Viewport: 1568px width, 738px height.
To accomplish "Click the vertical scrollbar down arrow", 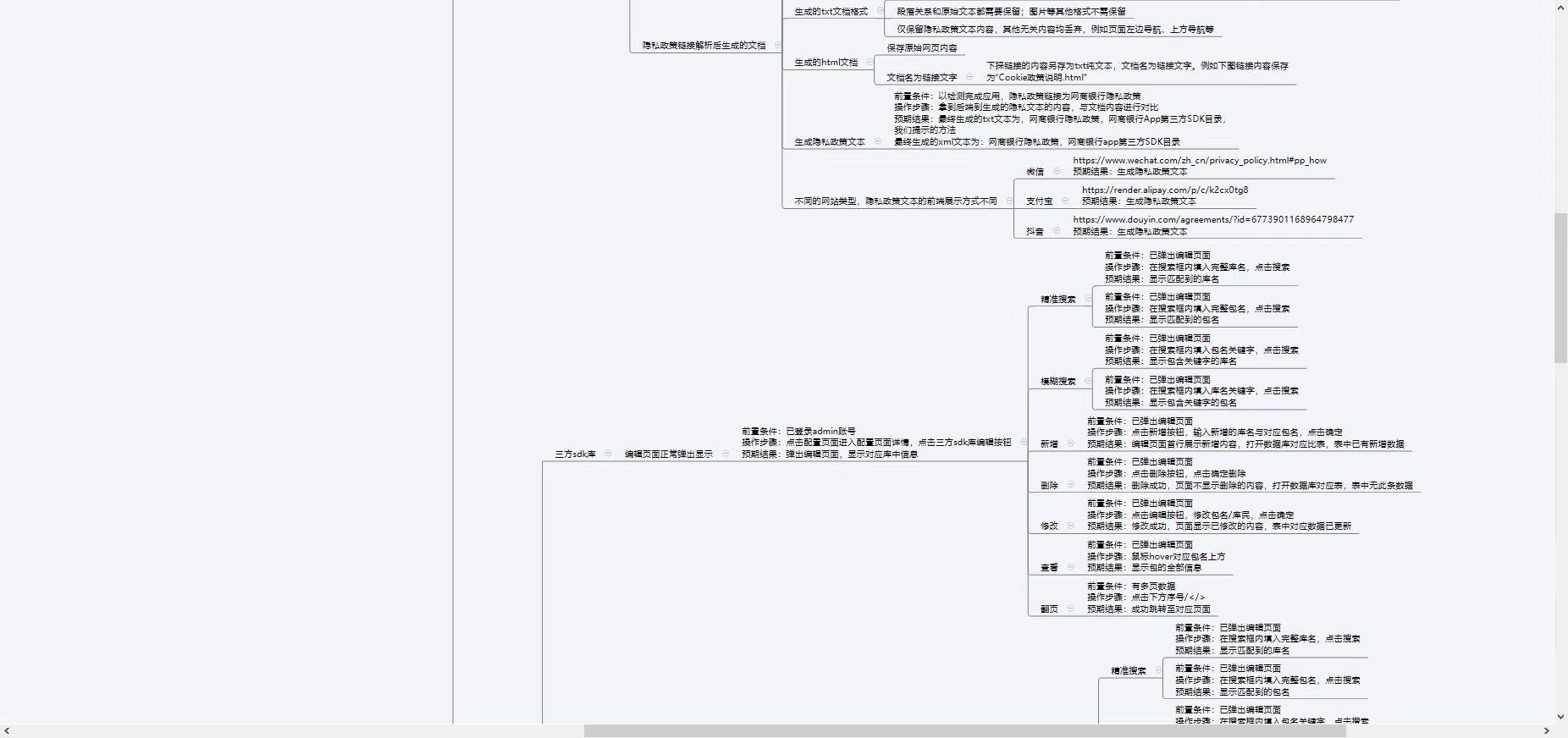I will [1560, 716].
